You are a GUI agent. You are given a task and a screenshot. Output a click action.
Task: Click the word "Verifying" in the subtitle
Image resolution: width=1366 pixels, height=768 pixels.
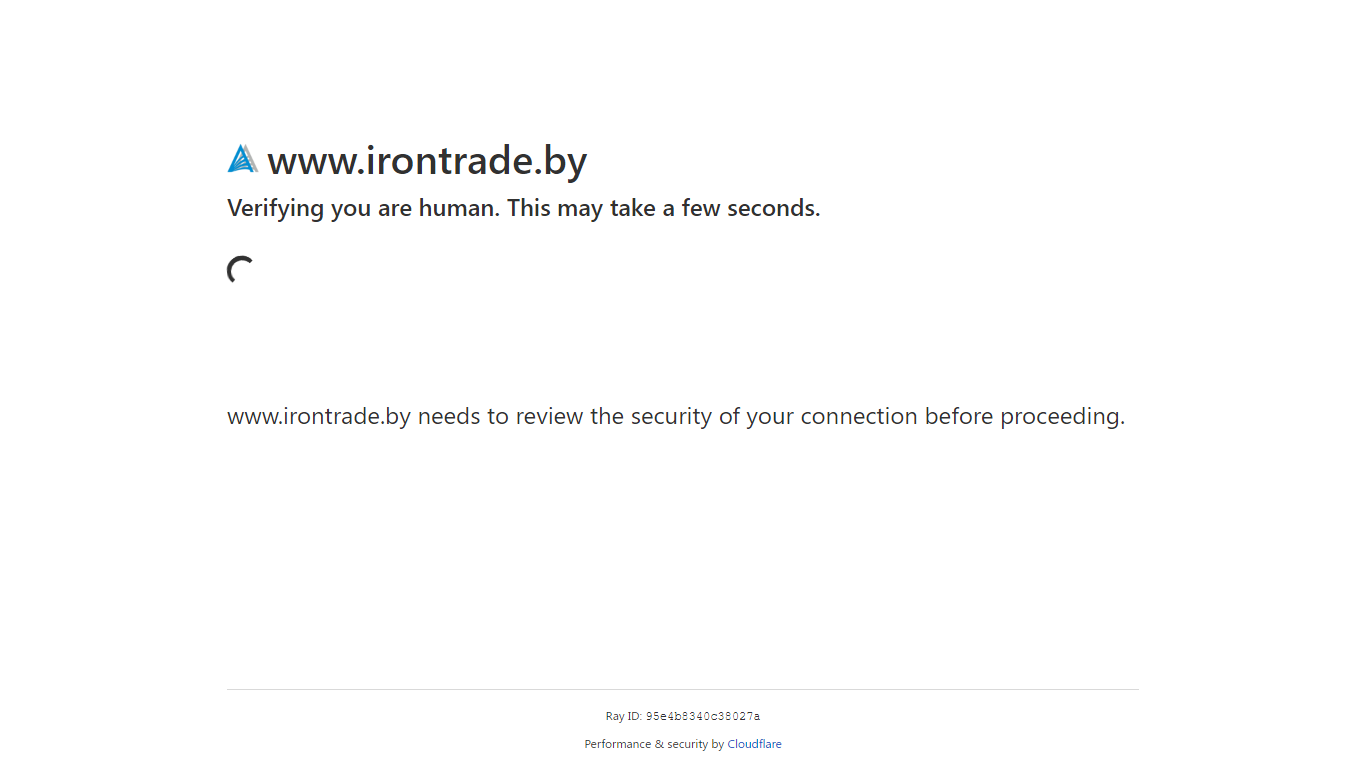[276, 208]
